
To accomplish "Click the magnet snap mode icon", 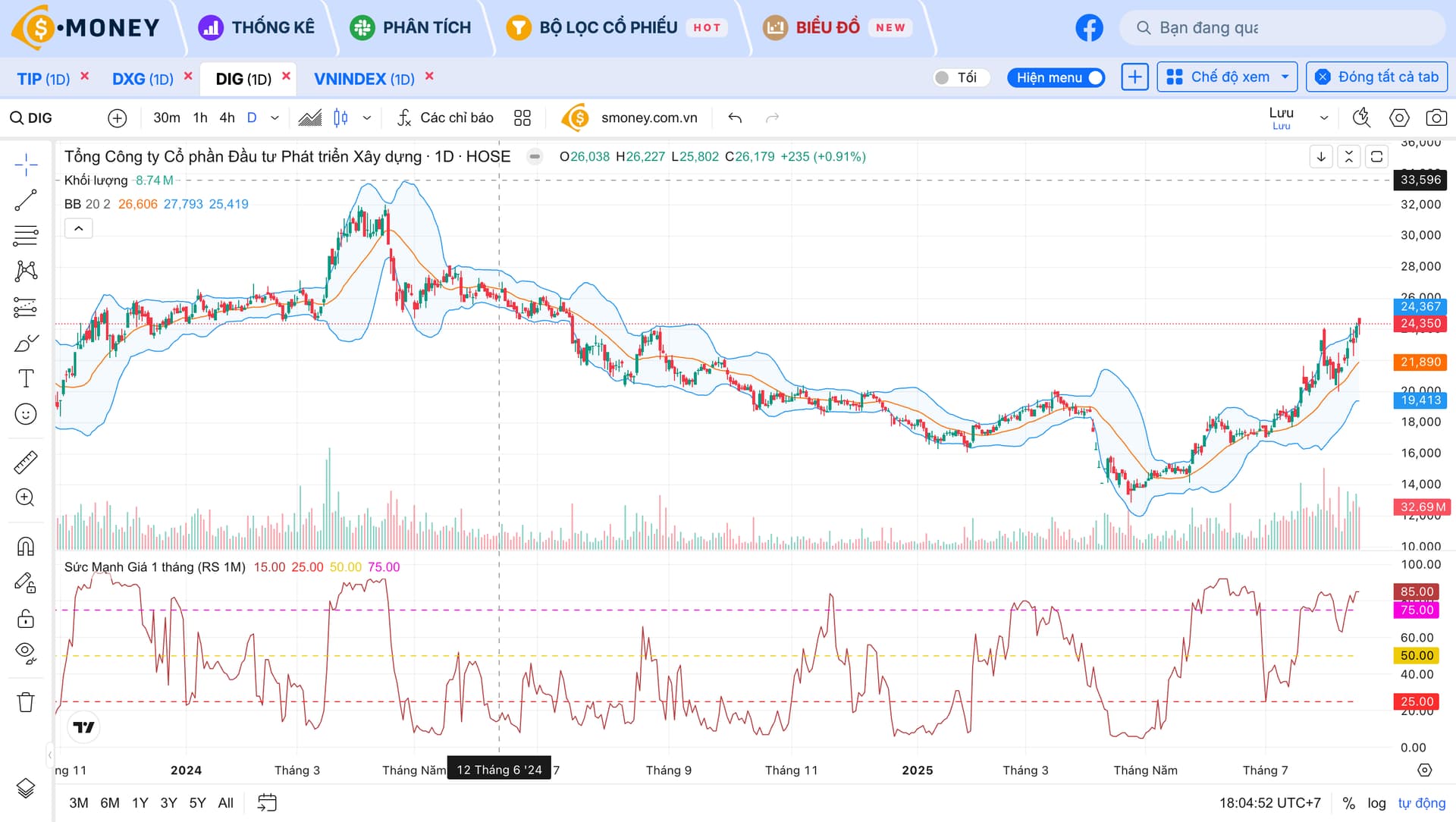I will tap(26, 546).
